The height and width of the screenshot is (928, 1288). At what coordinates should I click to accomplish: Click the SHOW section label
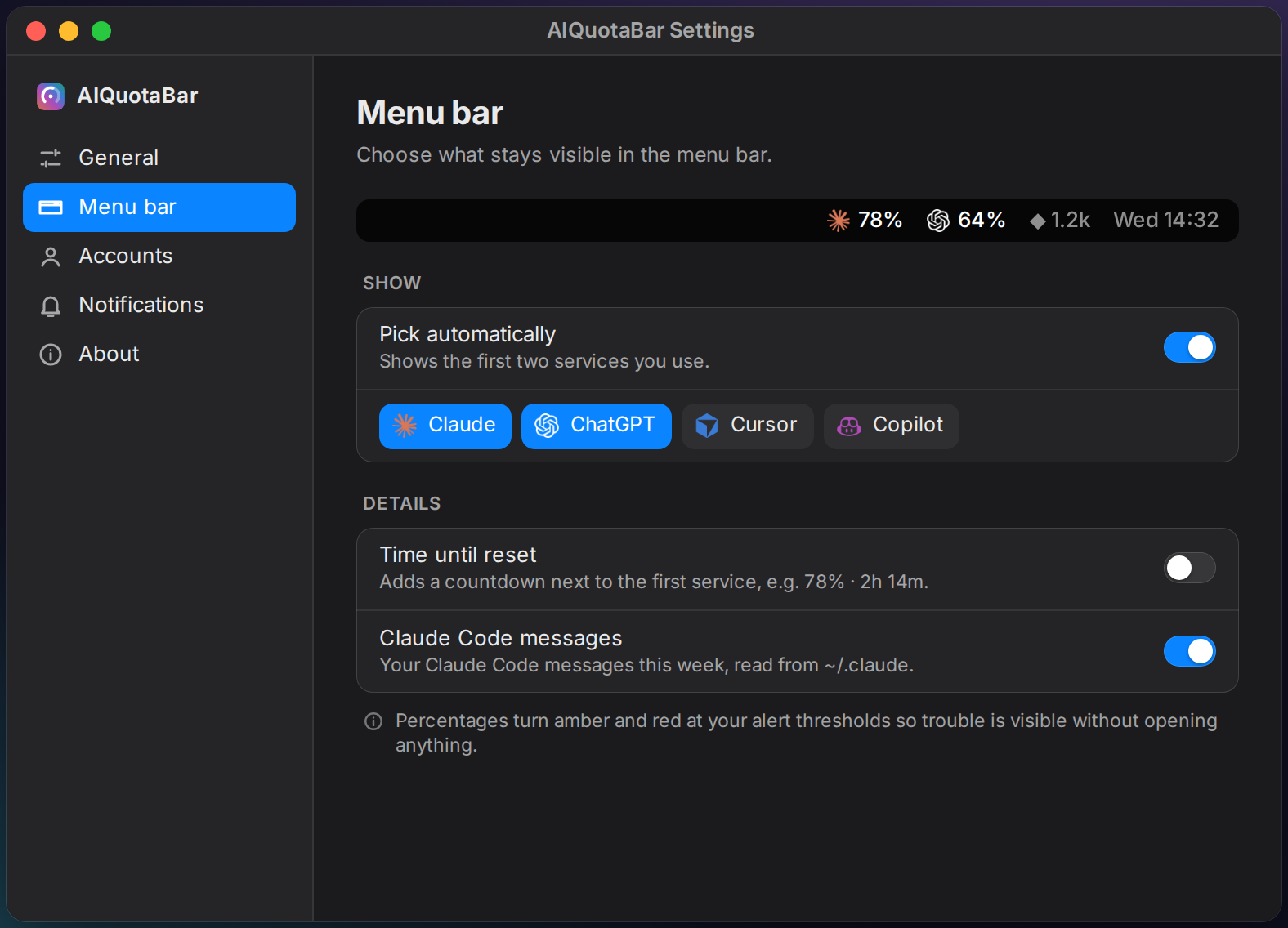click(392, 283)
